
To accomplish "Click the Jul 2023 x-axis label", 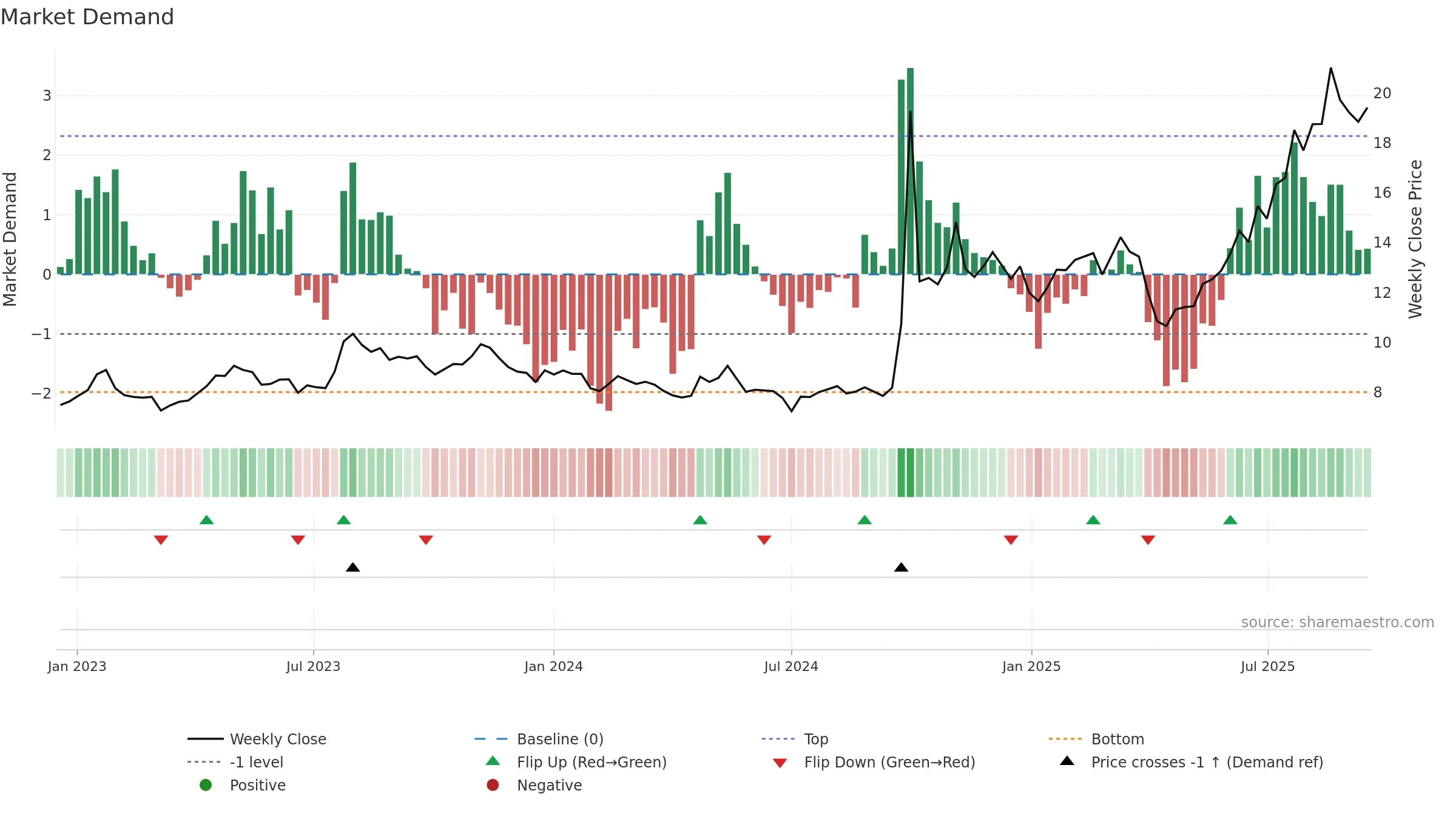I will point(314,666).
